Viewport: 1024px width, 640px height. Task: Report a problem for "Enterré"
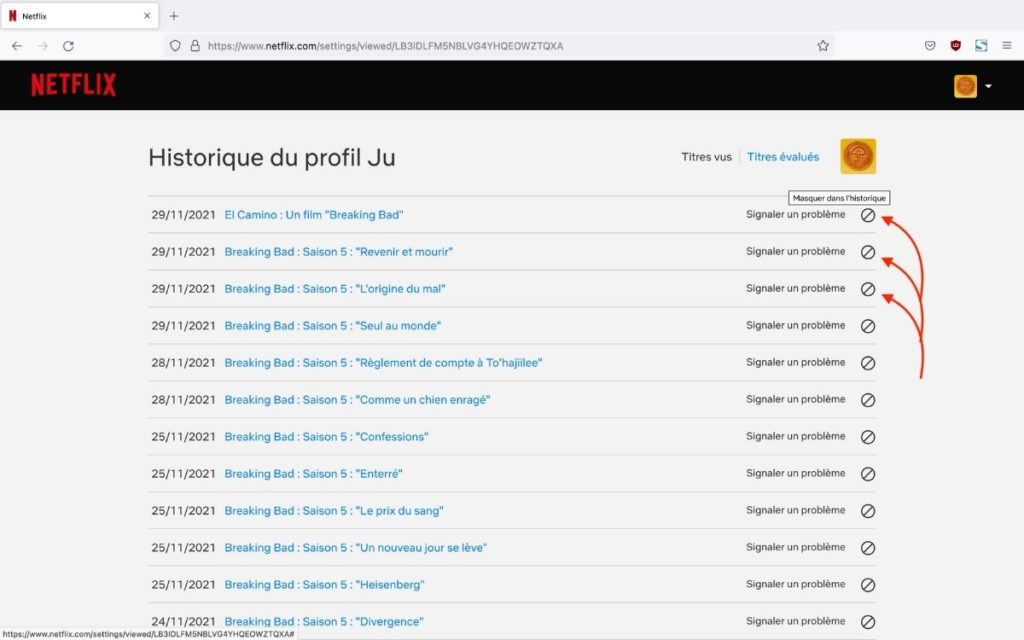click(x=795, y=473)
